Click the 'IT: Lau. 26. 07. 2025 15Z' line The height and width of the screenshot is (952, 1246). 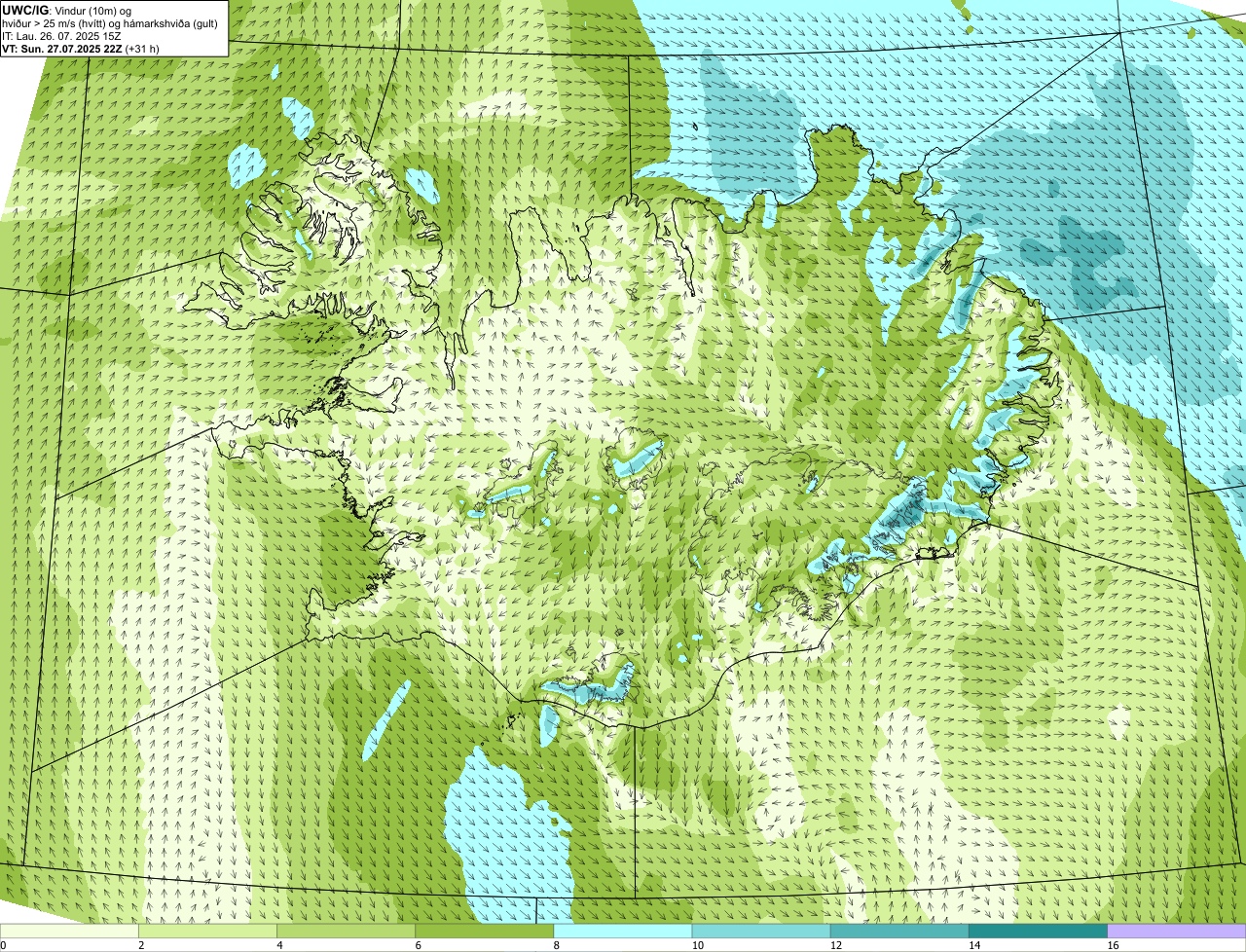[61, 35]
